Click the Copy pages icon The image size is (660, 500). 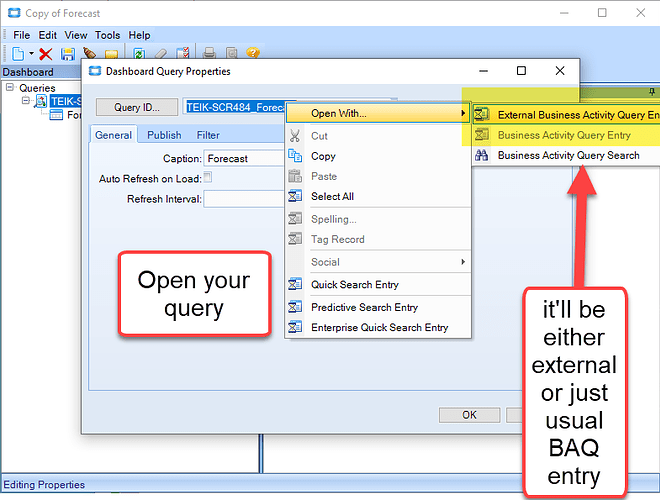click(x=295, y=156)
